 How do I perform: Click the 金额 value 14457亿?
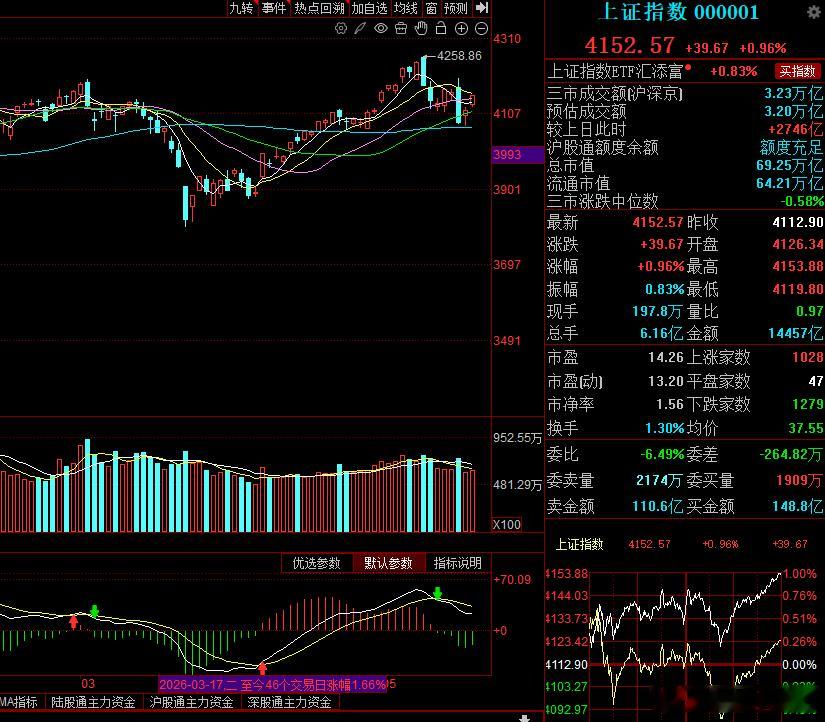coord(796,333)
